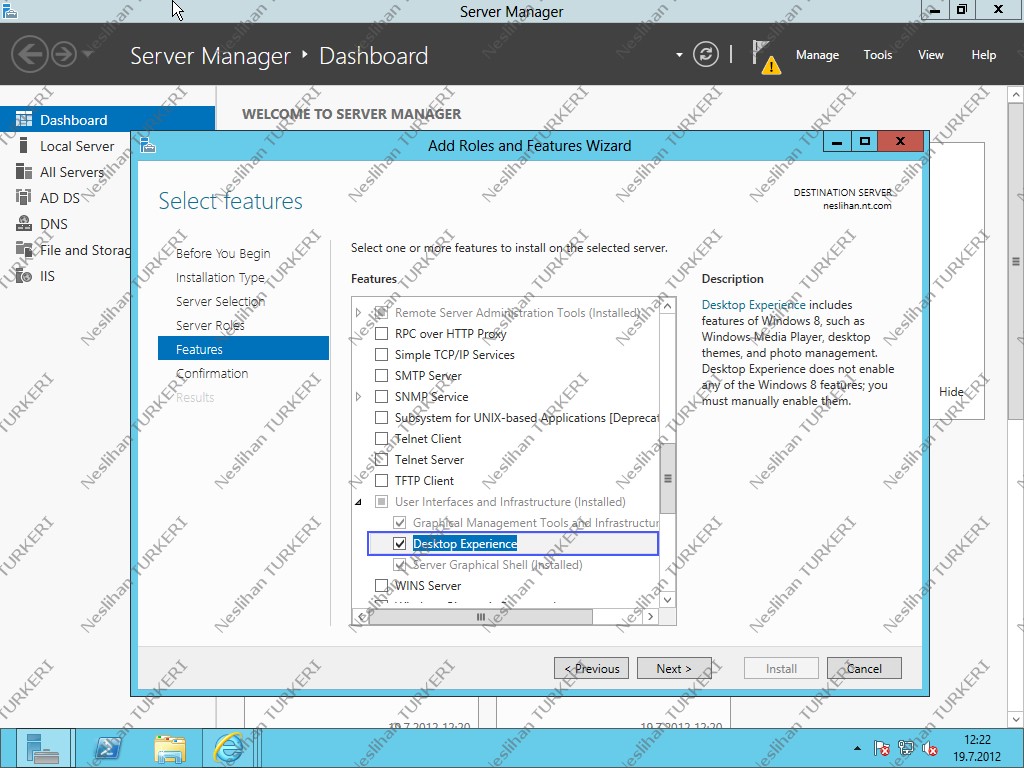Click Hide link in the welcome panel
The height and width of the screenshot is (768, 1024).
point(950,391)
